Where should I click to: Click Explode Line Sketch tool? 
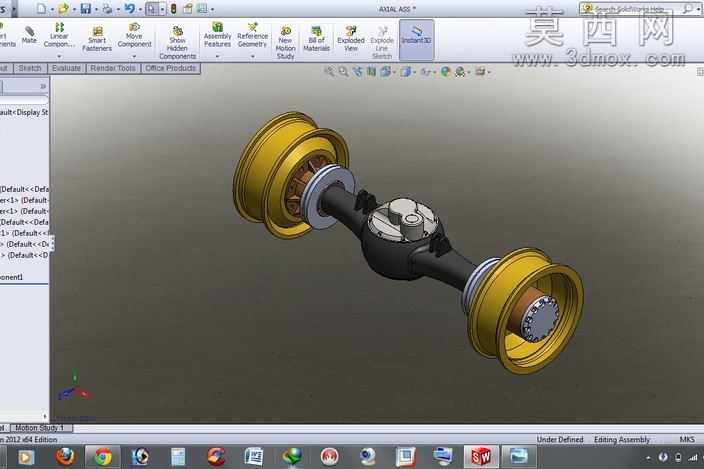click(382, 43)
